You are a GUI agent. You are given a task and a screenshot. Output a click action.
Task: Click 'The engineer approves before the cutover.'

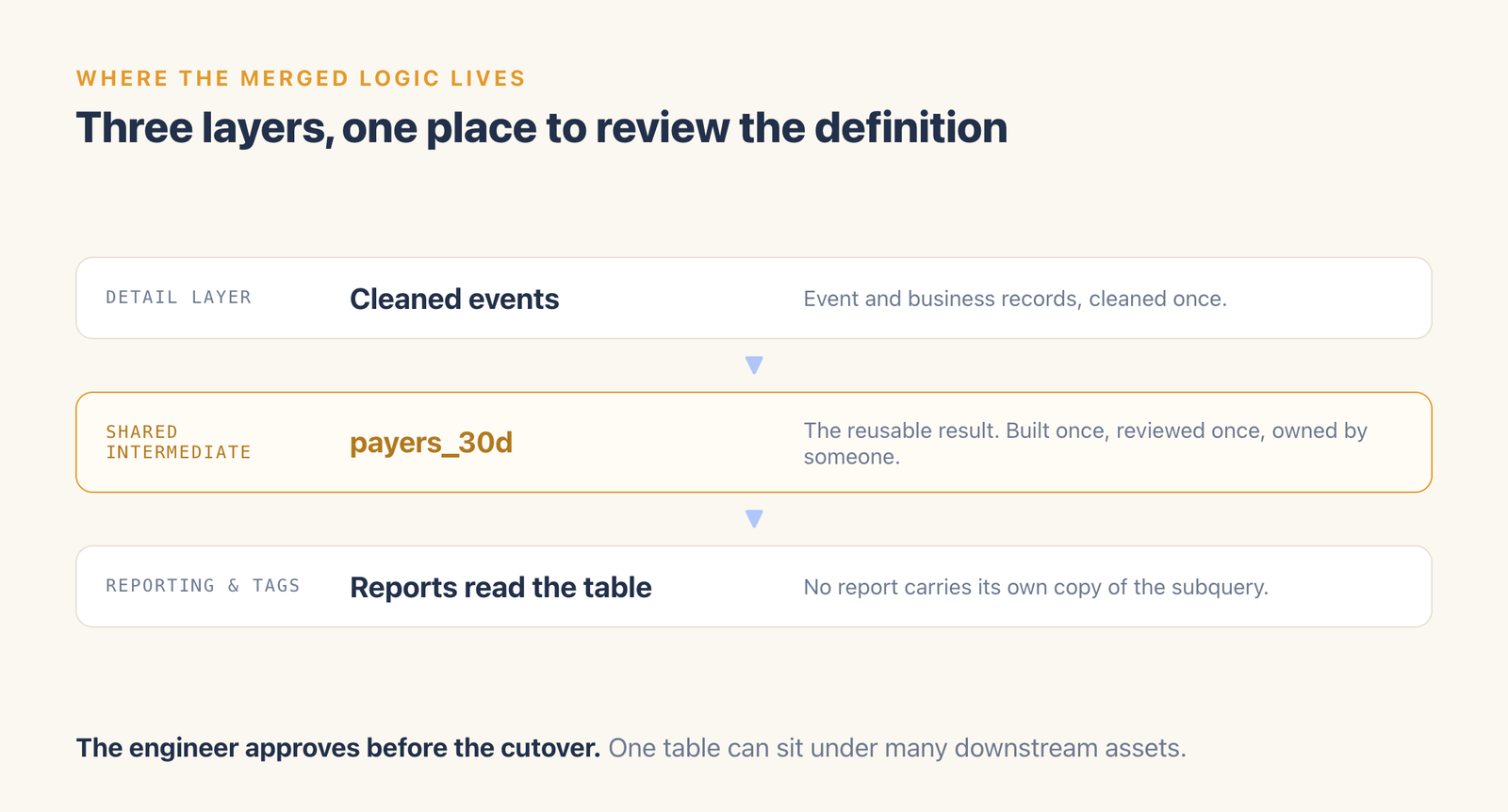[x=338, y=748]
